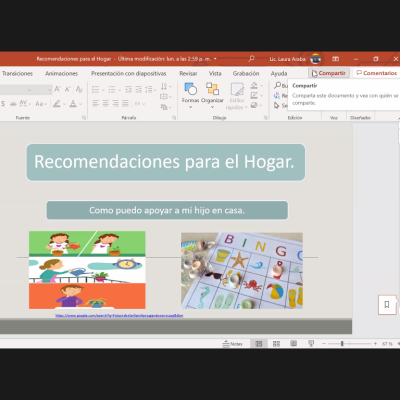Switch to the Vista tab
The width and height of the screenshot is (400, 400).
215,73
